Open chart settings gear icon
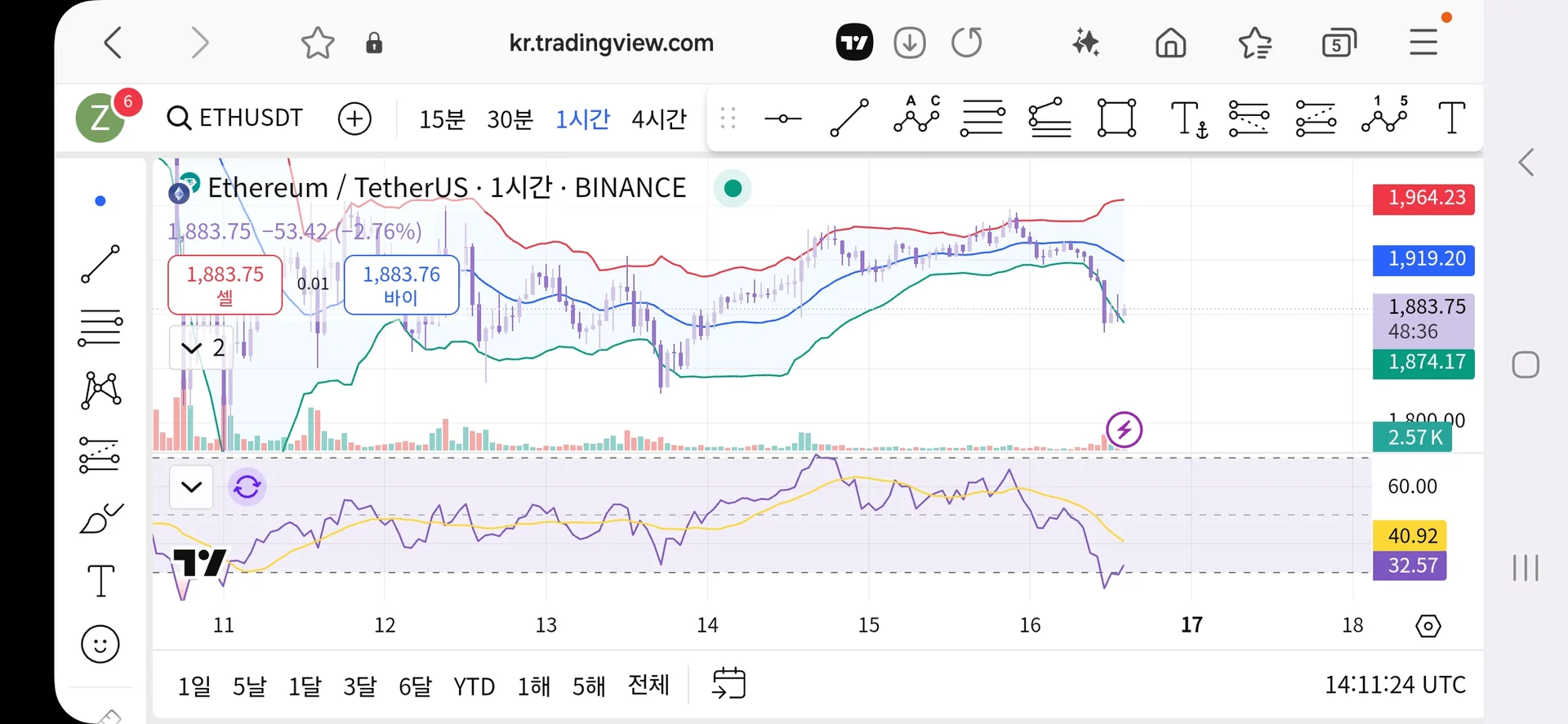 coord(1428,627)
